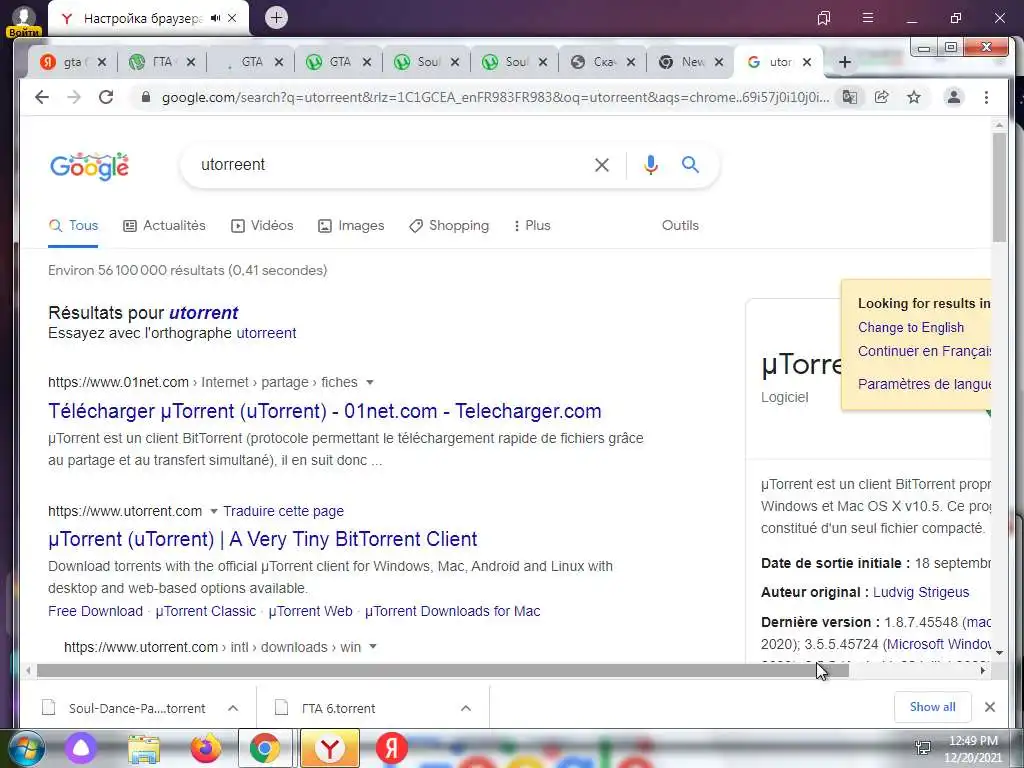The width and height of the screenshot is (1024, 768).
Task: Open Firefox from the taskbar
Action: [205, 748]
